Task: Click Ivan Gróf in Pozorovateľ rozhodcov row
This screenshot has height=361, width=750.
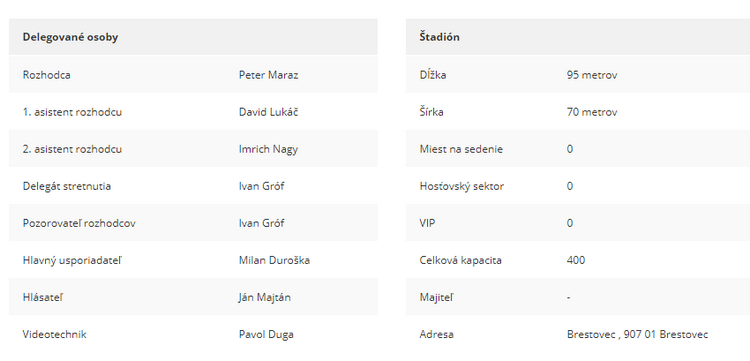Action: pyautogui.click(x=261, y=223)
